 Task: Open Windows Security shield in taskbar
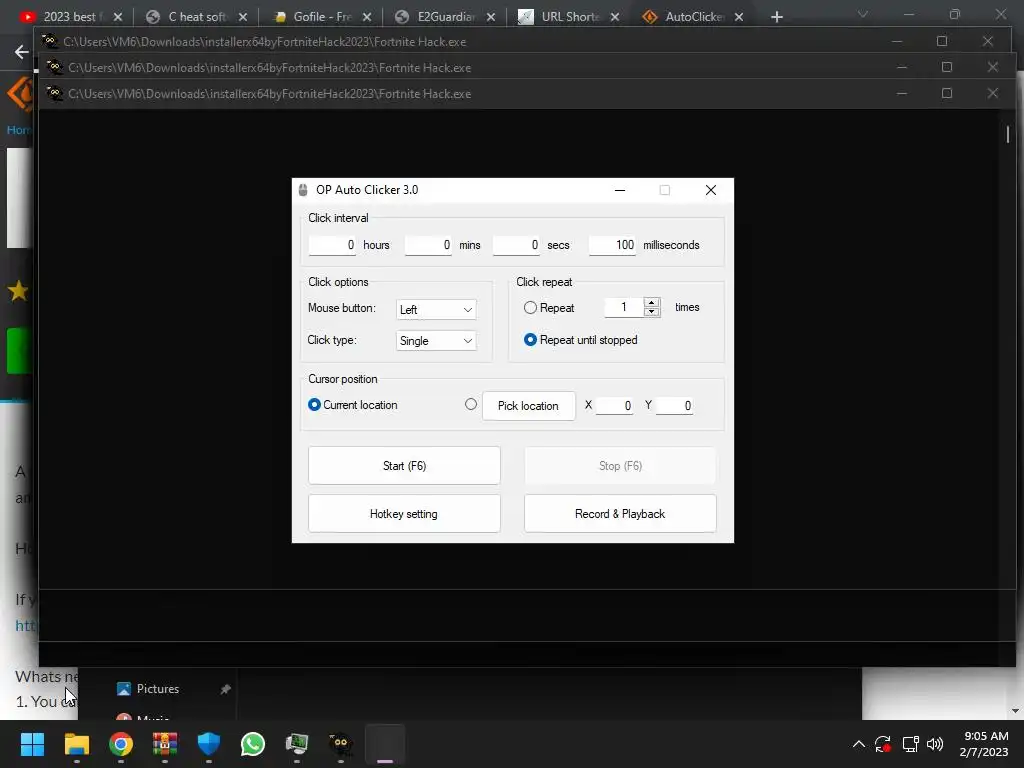pyautogui.click(x=209, y=744)
